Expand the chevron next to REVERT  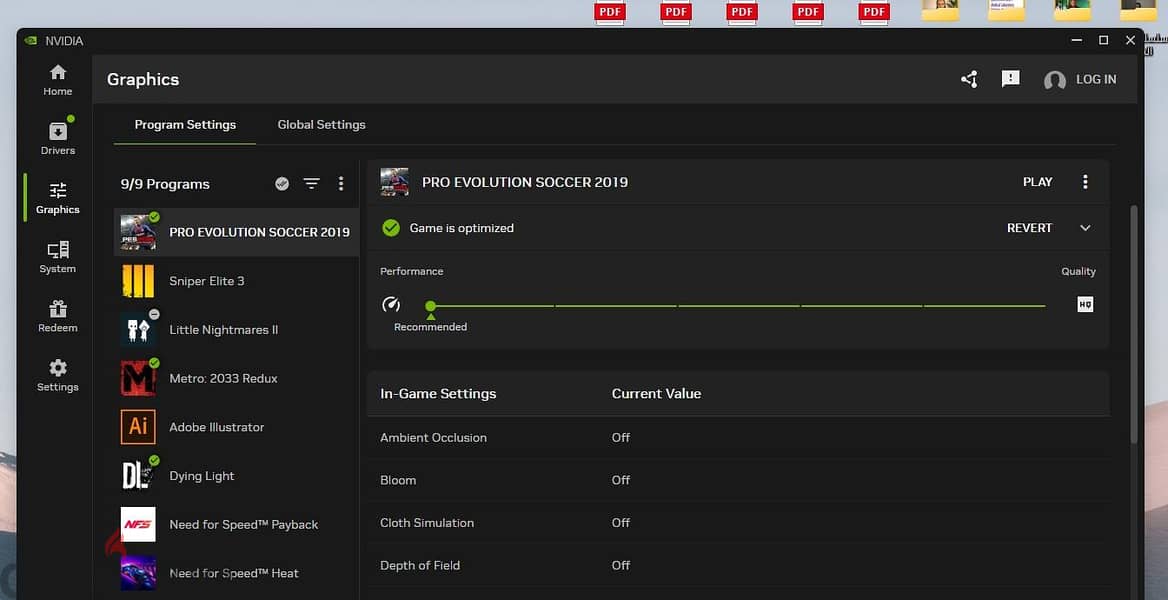point(1085,228)
